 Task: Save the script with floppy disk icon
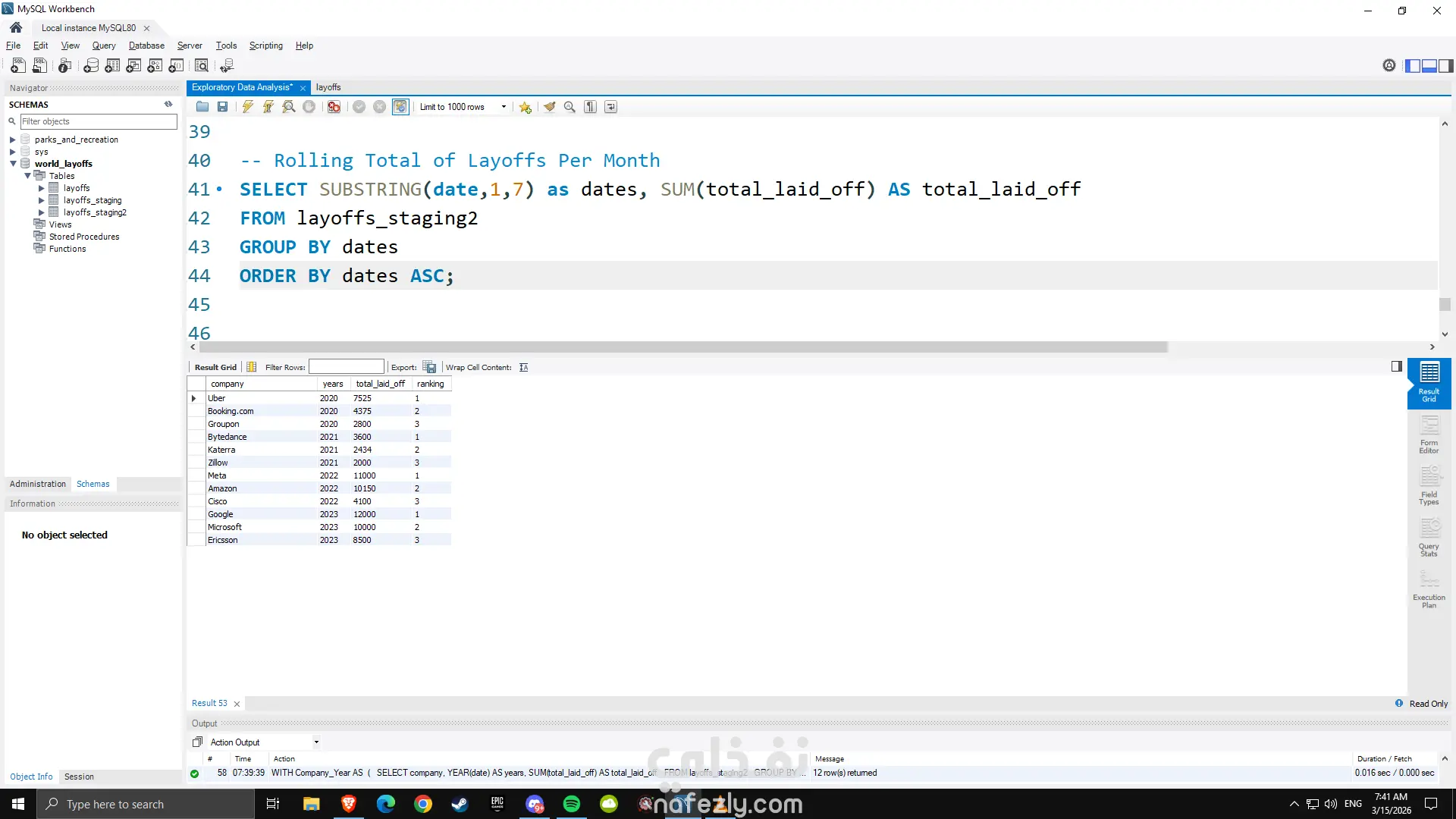(x=222, y=107)
